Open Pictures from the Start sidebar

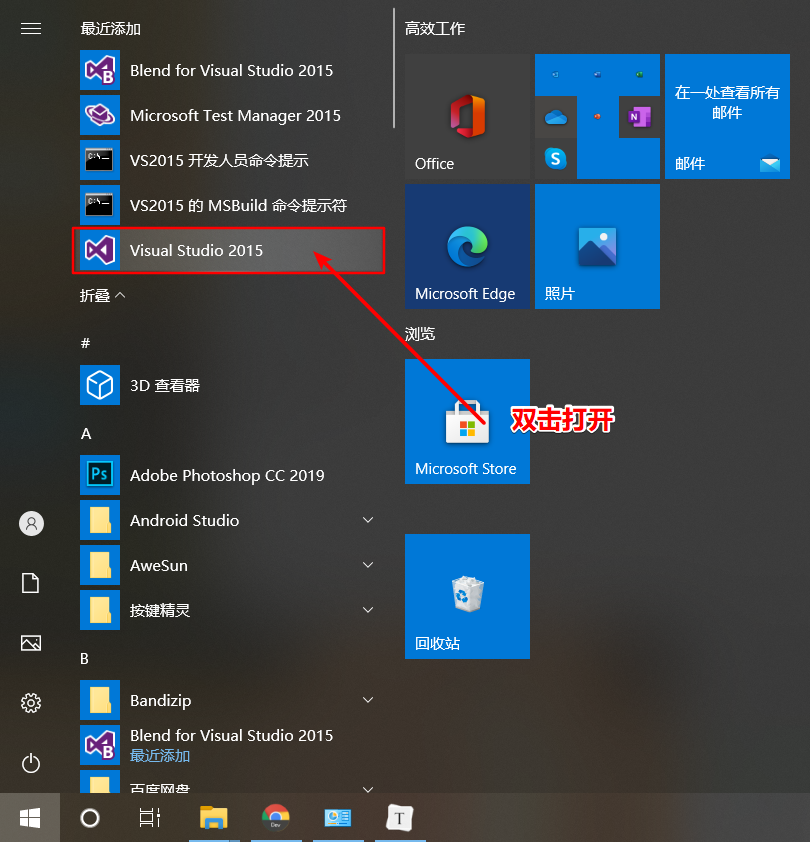(31, 643)
